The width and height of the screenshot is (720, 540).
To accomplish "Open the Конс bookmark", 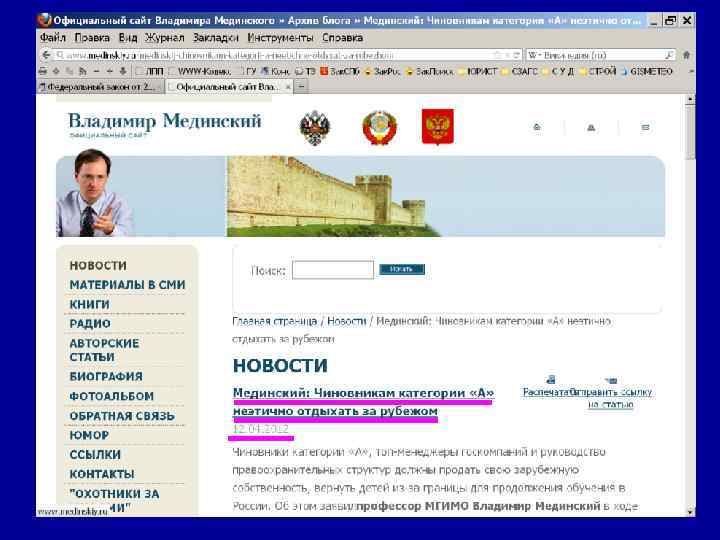I will click(275, 71).
